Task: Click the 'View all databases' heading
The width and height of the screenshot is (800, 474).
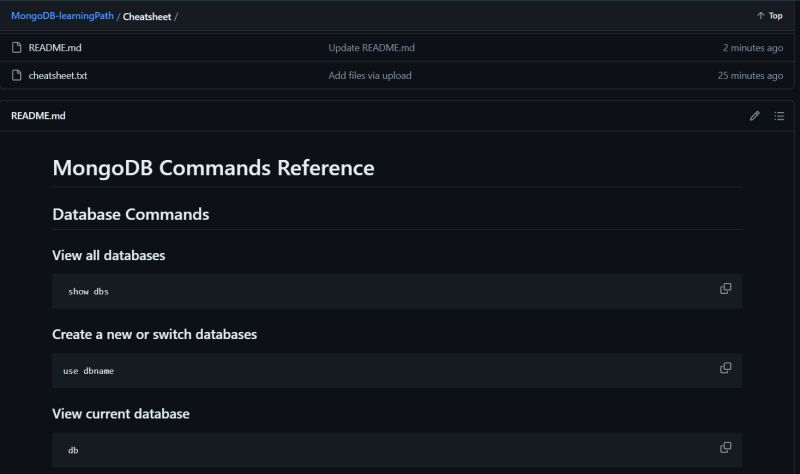Action: click(109, 255)
